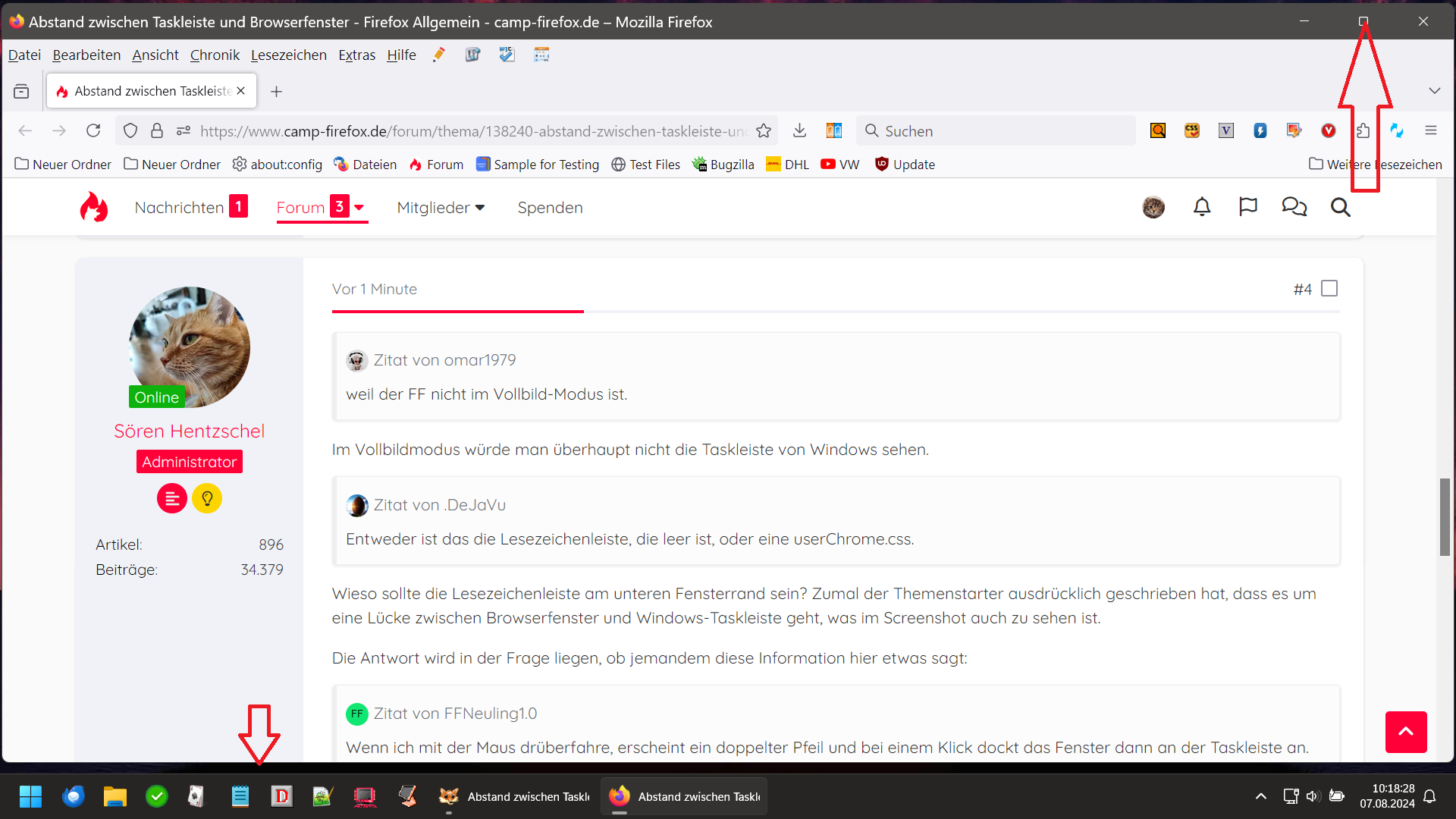This screenshot has width=1456, height=819.
Task: Open the Chronik menu
Action: pos(215,55)
